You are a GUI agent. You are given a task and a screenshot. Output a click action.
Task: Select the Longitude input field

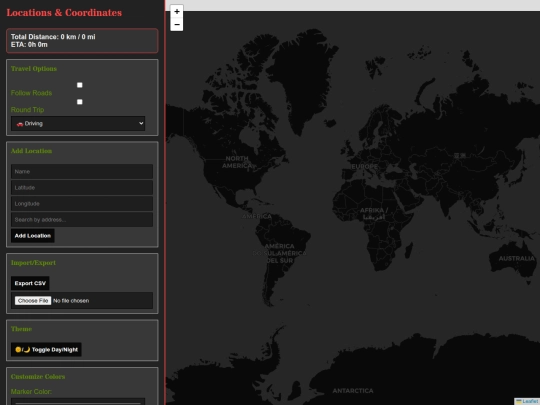pos(82,204)
